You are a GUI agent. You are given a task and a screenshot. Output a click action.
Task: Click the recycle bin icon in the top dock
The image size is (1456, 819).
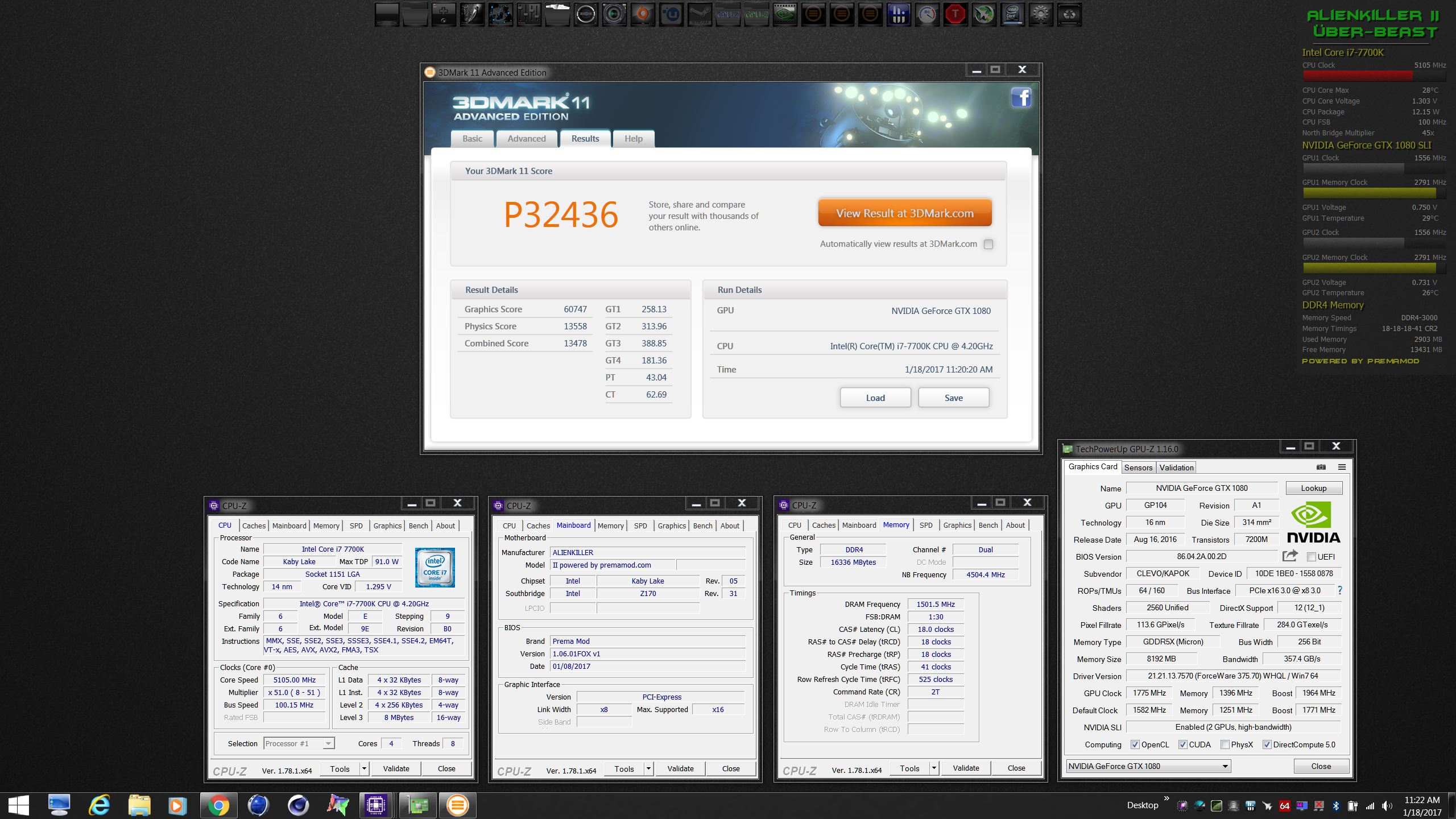tap(1069, 15)
